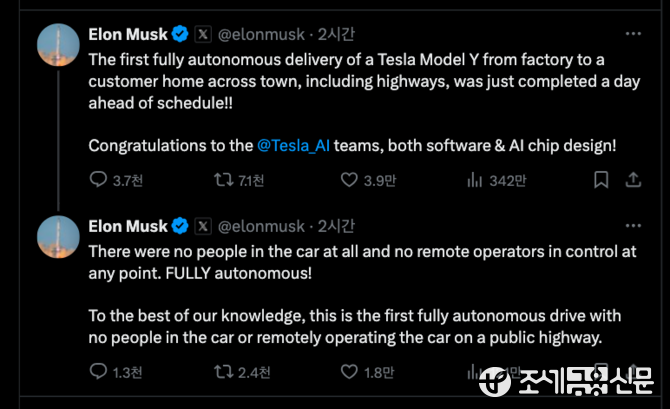The width and height of the screenshot is (670, 409).
Task: Retweet the first tweet with 7.1천 reposts
Action: [x=226, y=180]
